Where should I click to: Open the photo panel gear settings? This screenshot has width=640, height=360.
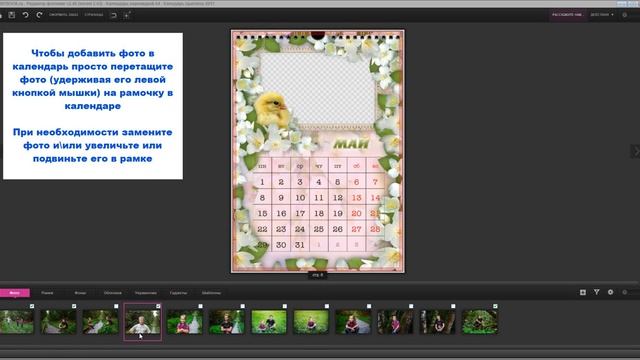pyautogui.click(x=611, y=292)
